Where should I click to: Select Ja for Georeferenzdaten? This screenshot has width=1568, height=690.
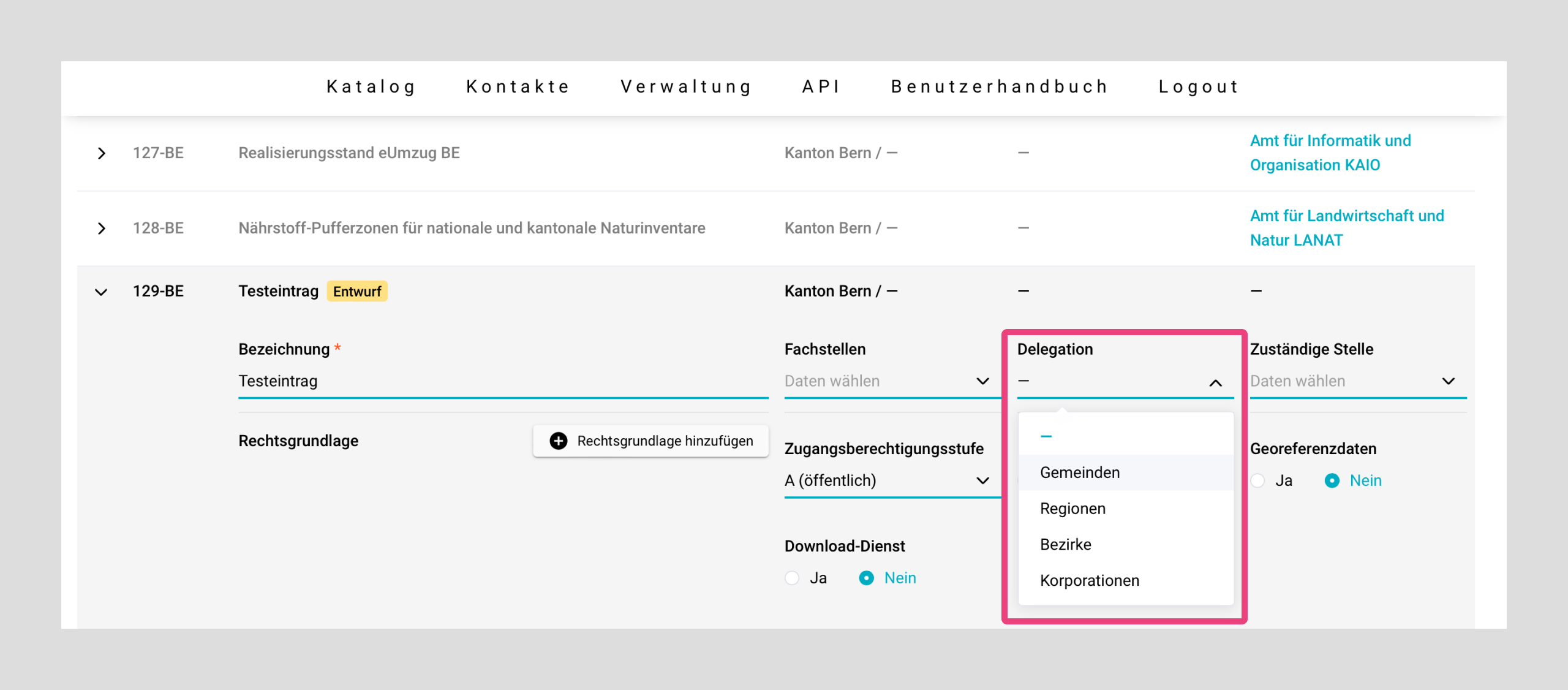(x=1258, y=481)
